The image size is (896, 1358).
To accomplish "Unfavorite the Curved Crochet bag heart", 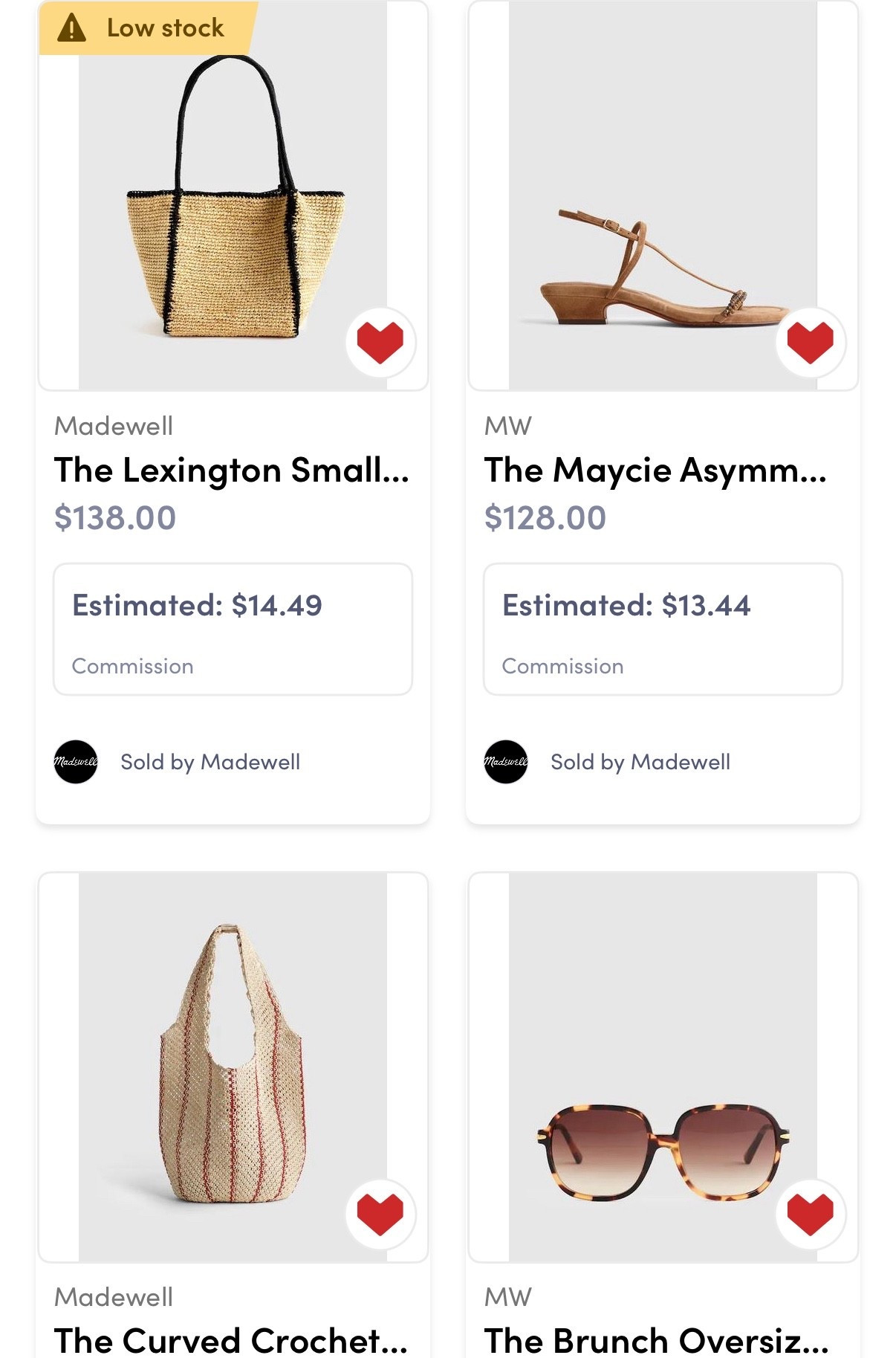I will (x=380, y=1213).
